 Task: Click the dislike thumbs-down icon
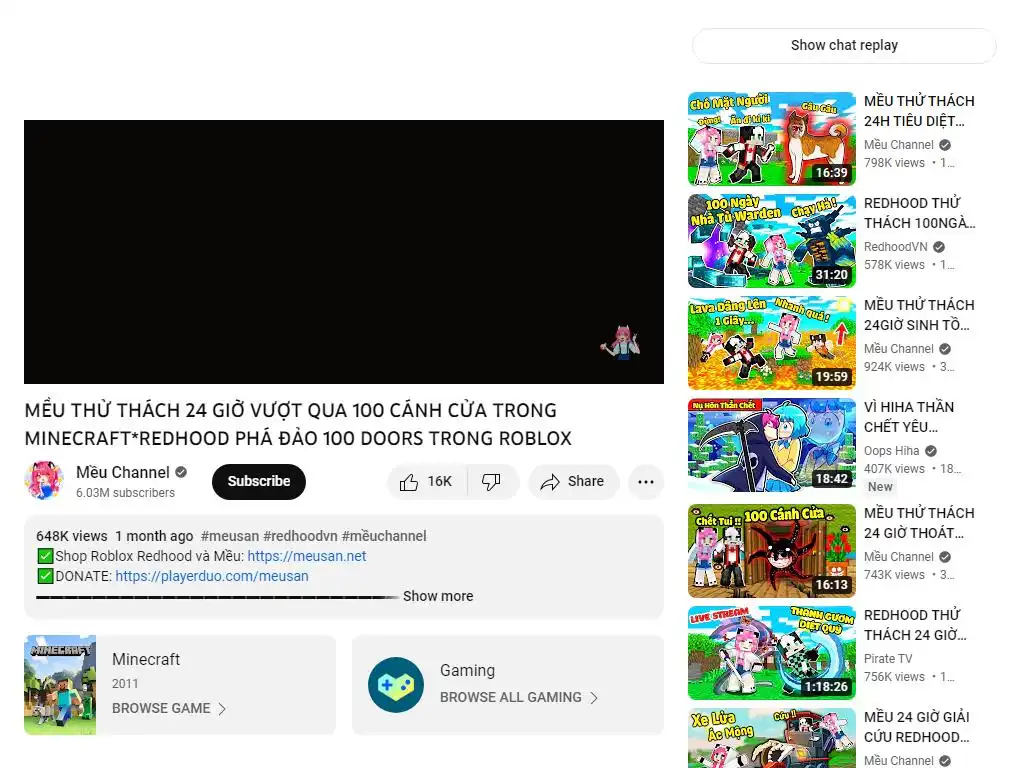pyautogui.click(x=491, y=482)
